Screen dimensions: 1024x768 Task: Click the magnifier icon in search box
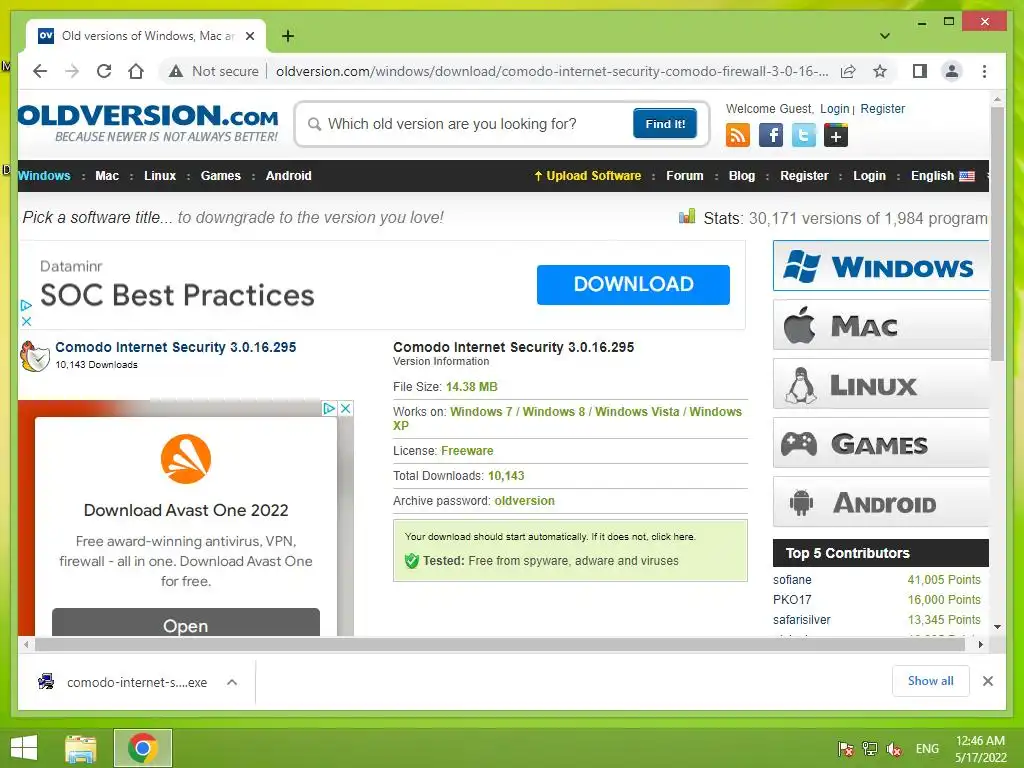(314, 124)
